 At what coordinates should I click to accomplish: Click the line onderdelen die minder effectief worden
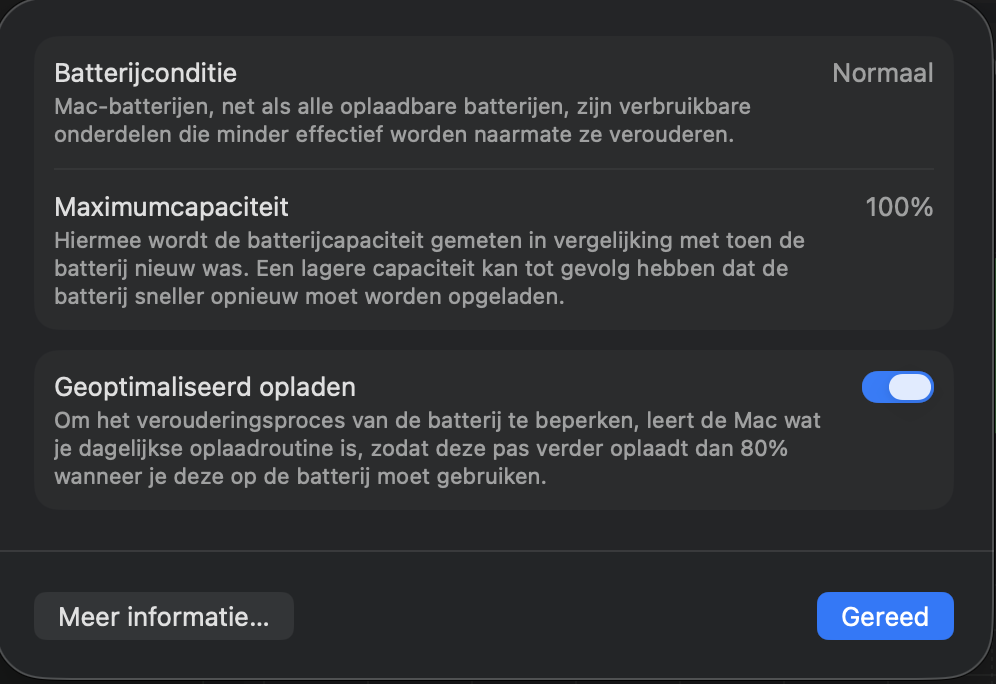pos(394,135)
